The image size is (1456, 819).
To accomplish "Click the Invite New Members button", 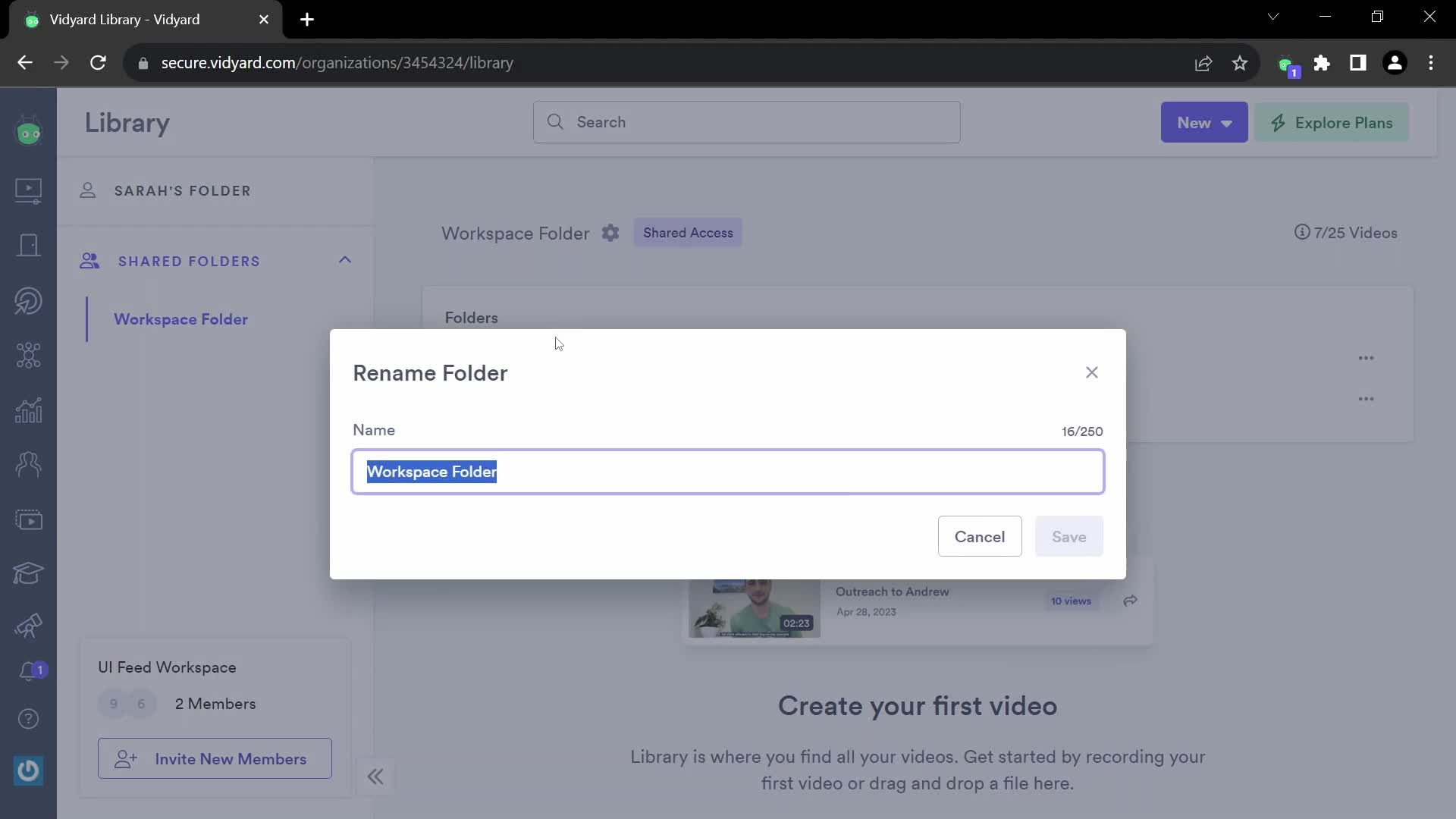I will pos(215,759).
